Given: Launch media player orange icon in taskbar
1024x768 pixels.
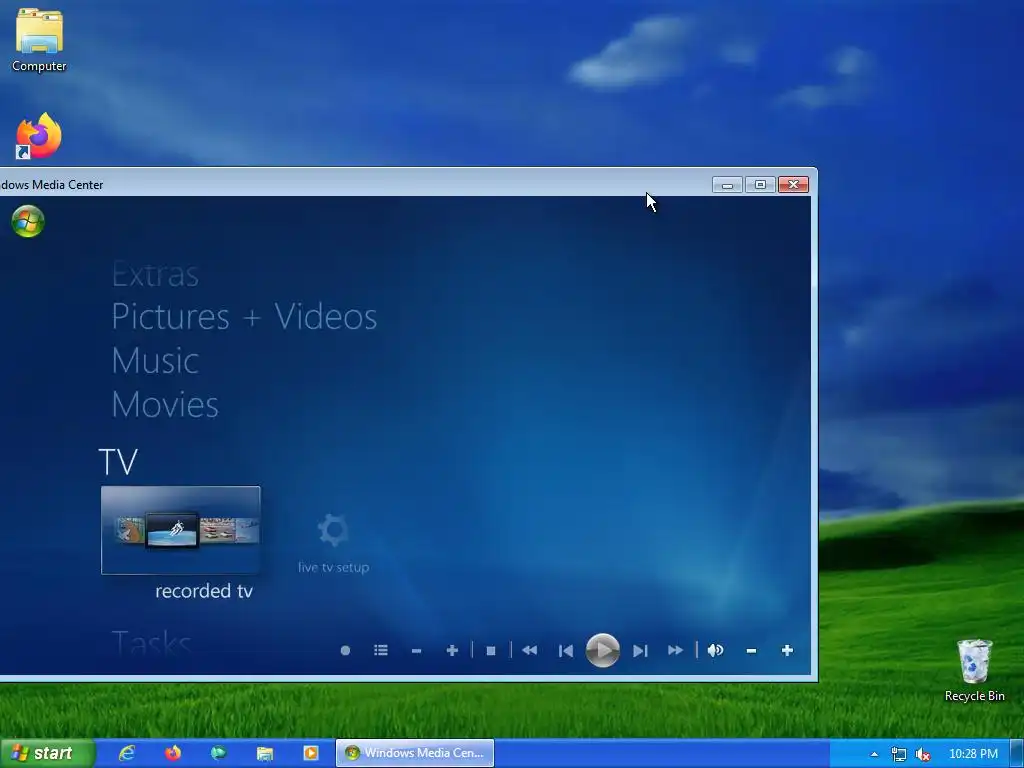Looking at the screenshot, I should pos(311,753).
